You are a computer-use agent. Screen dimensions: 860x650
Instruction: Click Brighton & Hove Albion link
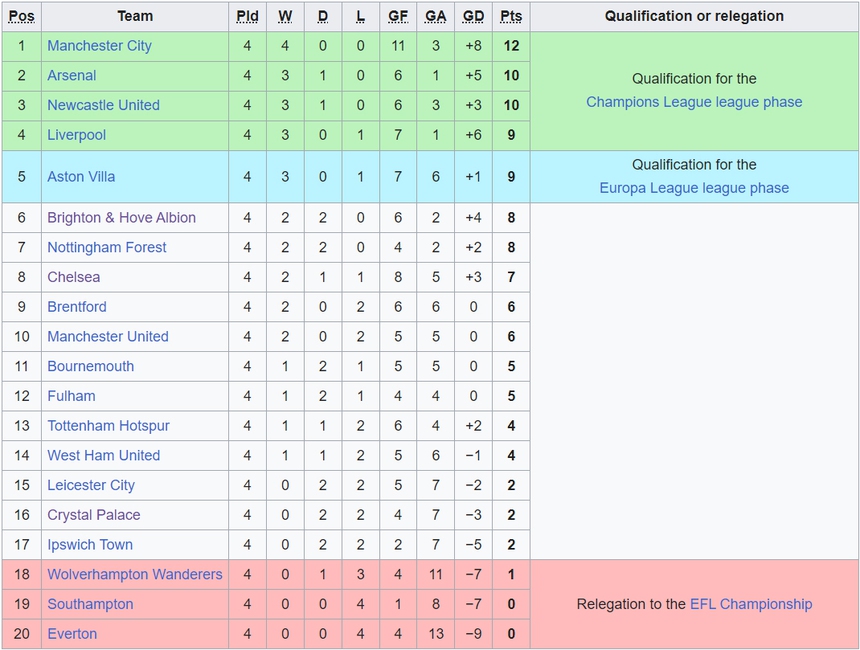121,218
